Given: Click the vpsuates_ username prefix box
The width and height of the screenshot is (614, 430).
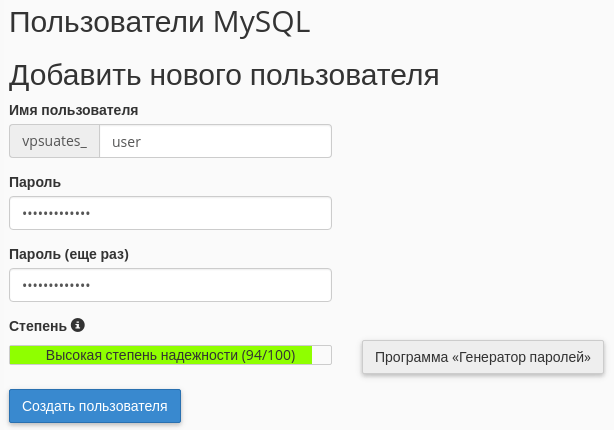Looking at the screenshot, I should point(54,141).
